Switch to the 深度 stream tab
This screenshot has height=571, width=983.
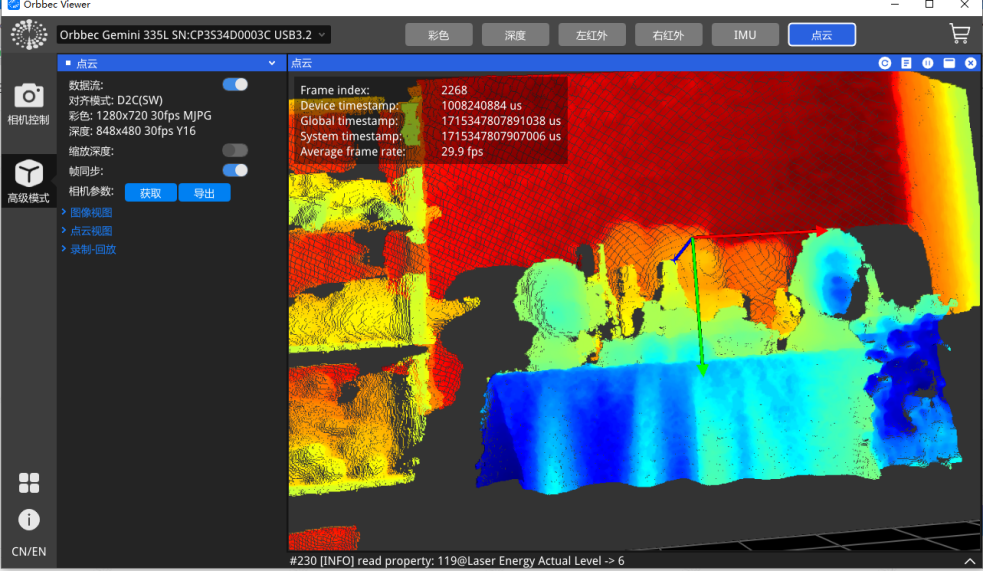515,35
